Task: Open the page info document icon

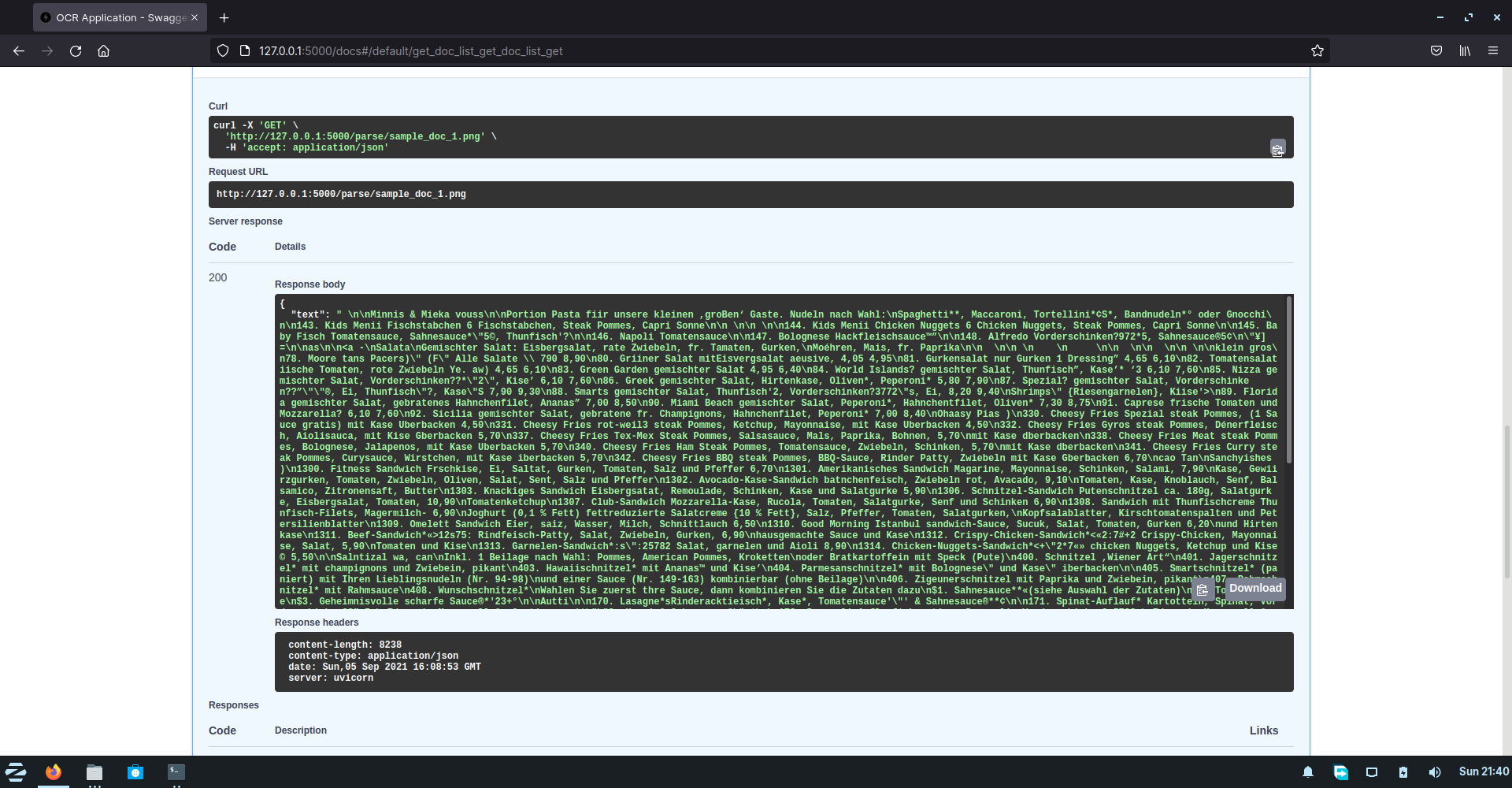Action: [x=245, y=50]
